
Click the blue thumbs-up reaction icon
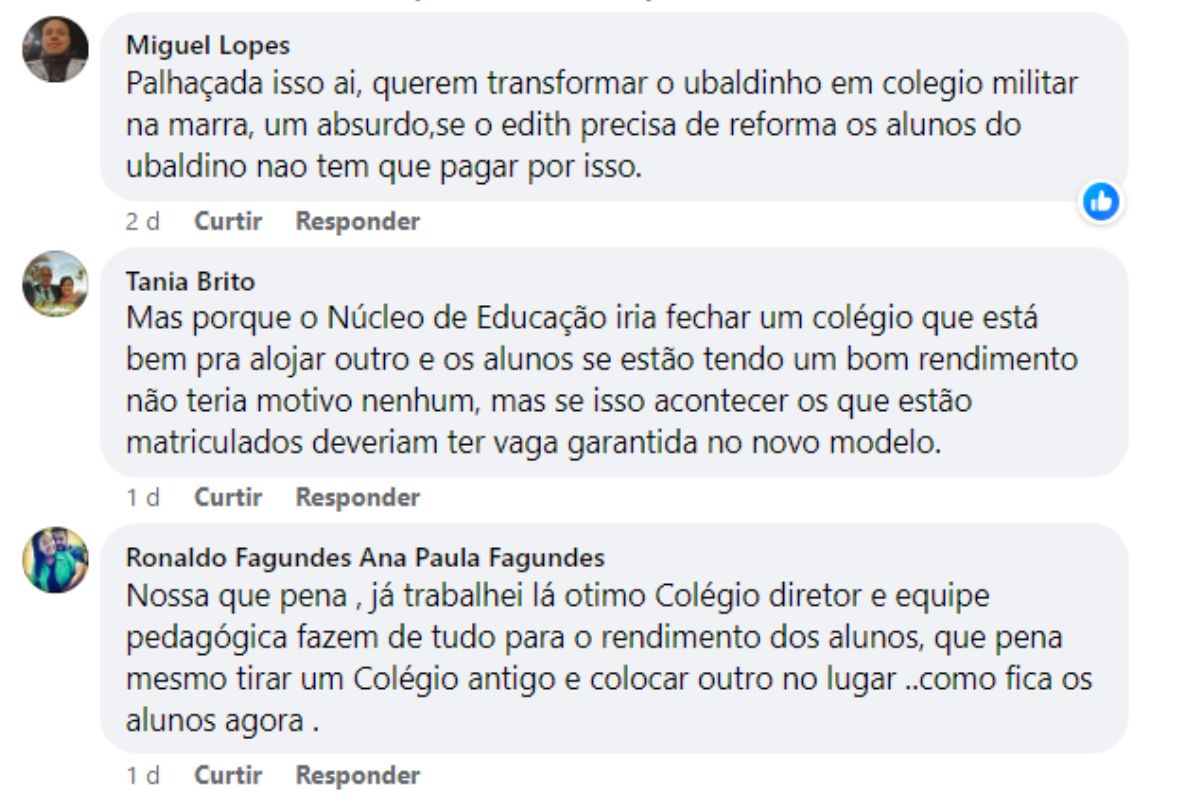1101,202
